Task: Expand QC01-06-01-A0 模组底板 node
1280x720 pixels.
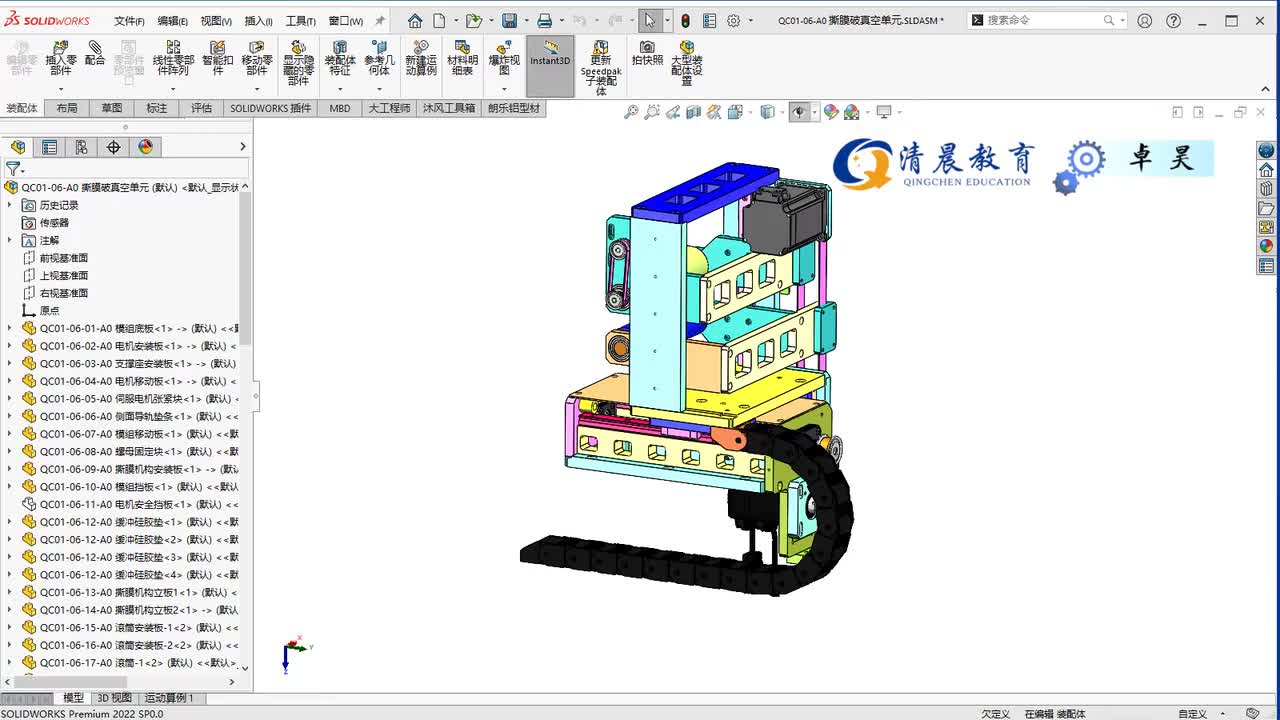Action: pos(9,328)
